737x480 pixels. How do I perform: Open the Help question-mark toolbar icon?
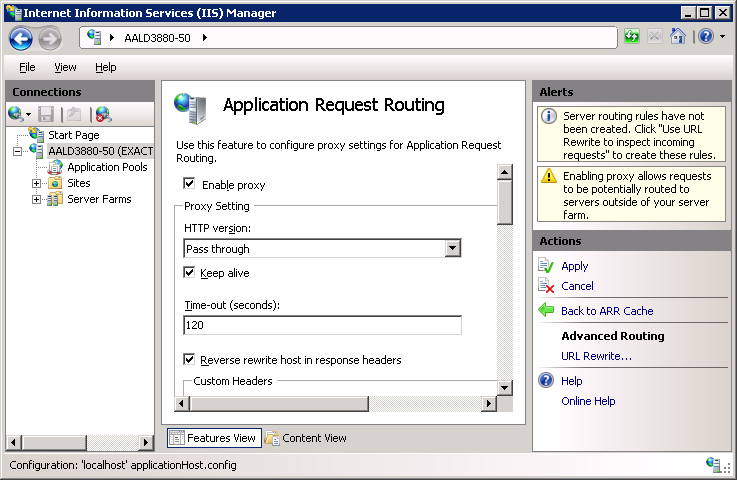[x=706, y=36]
